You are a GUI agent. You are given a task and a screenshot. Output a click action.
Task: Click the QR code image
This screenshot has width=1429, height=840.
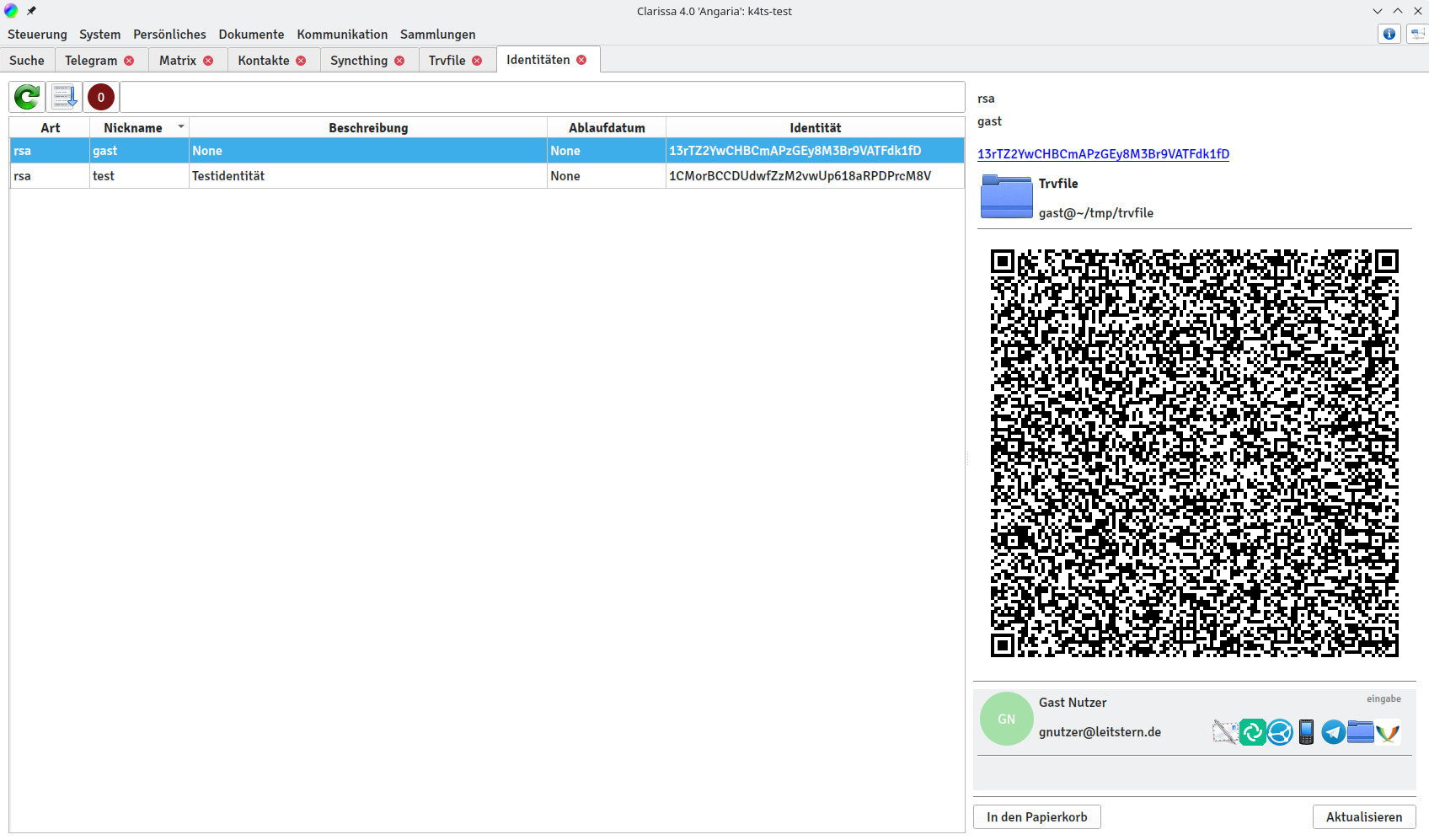(1195, 453)
